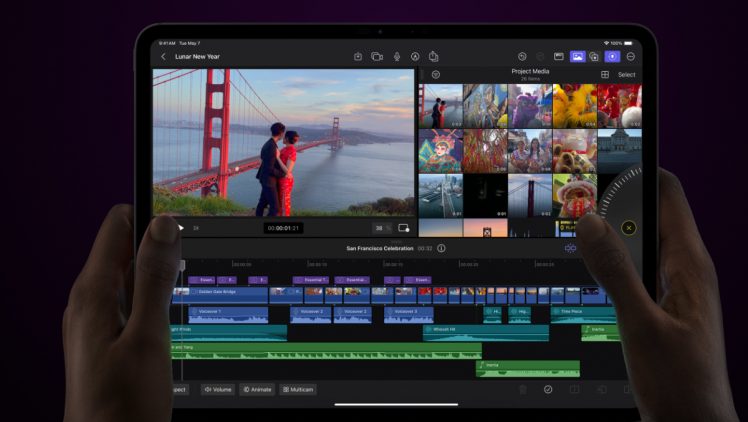Click the undo icon in top toolbar

(x=522, y=57)
